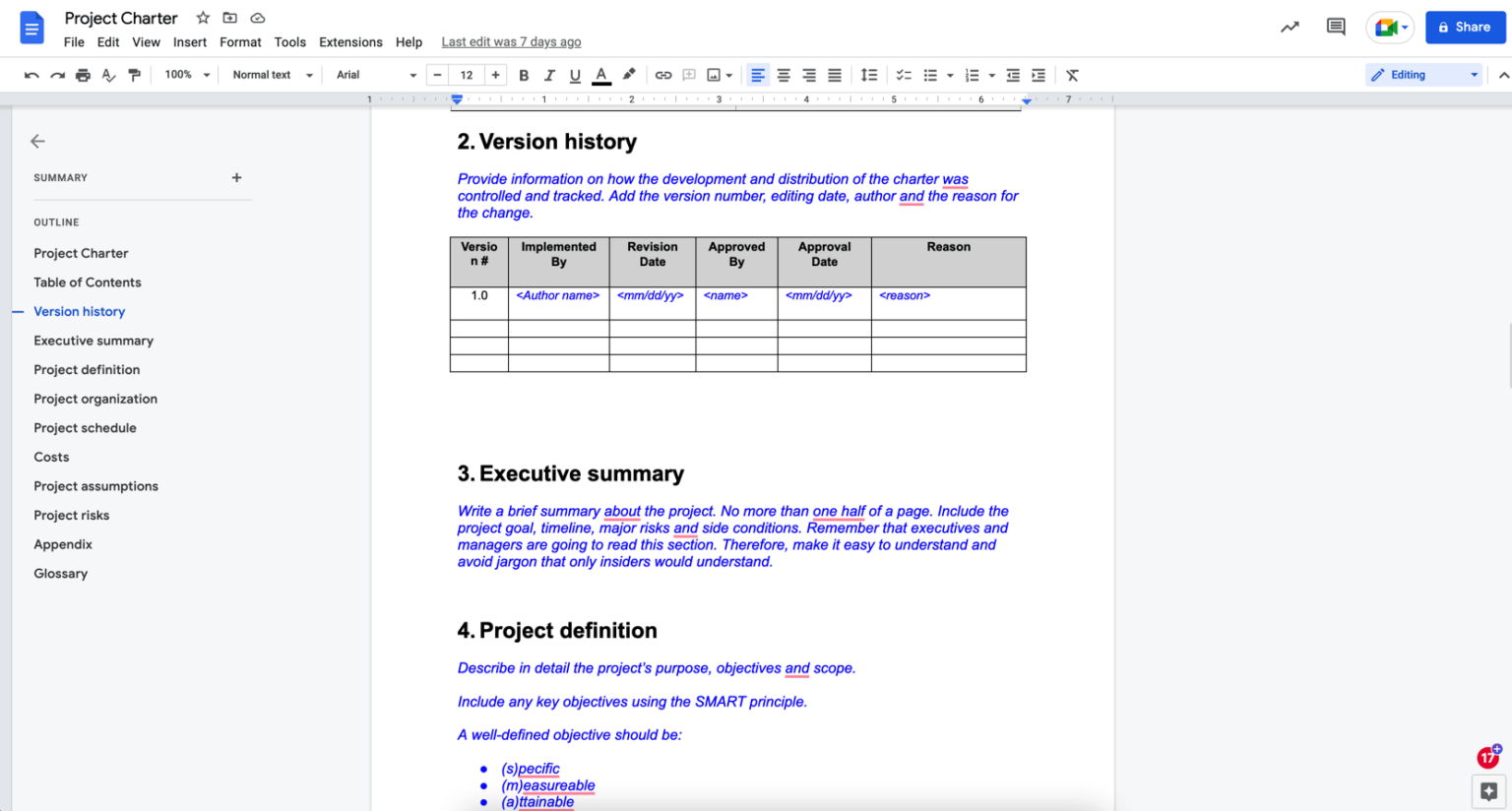Toggle bold formatting
Screen dimensions: 1512x811
[524, 75]
